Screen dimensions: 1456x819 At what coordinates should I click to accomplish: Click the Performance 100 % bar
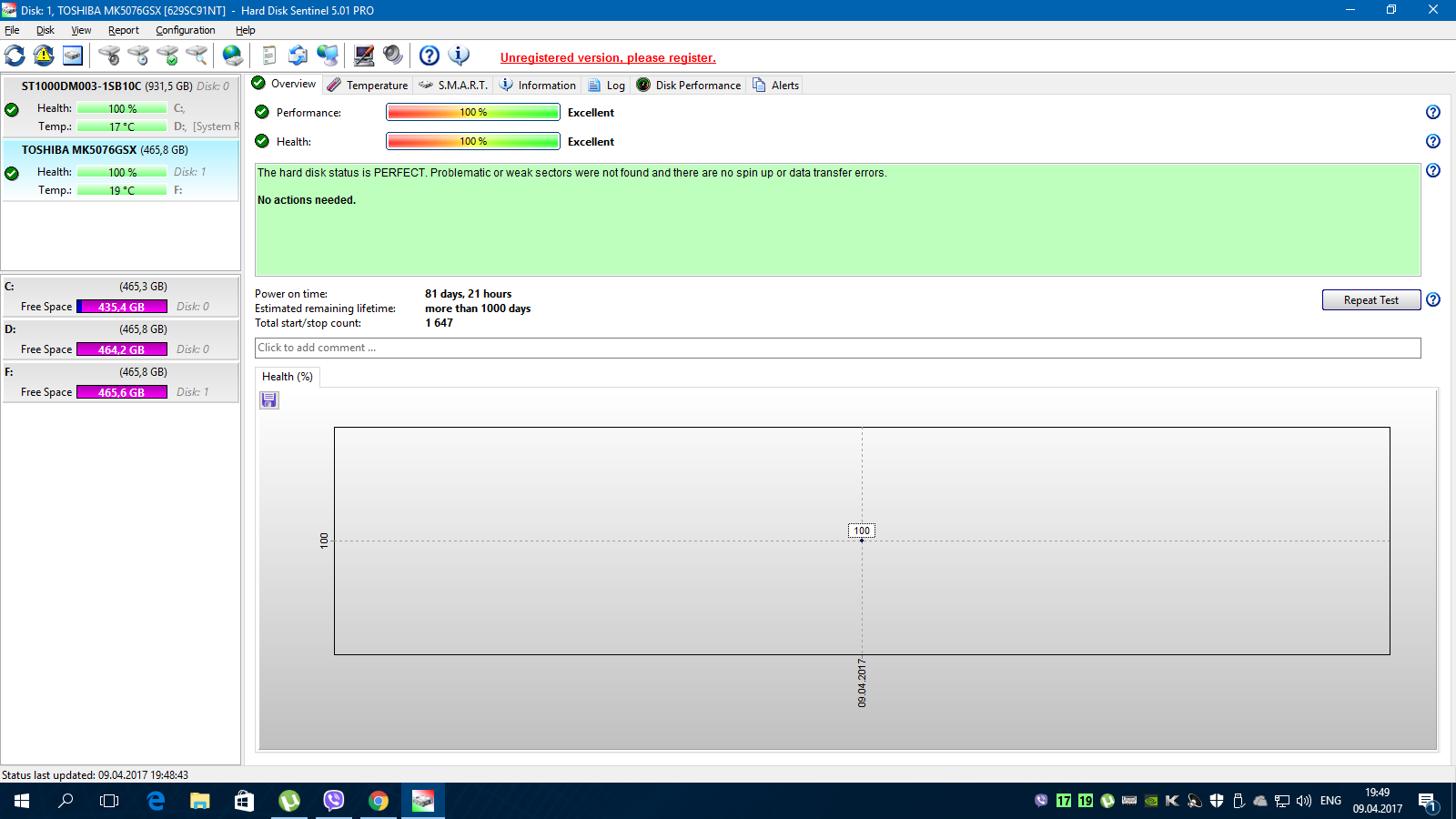(473, 112)
